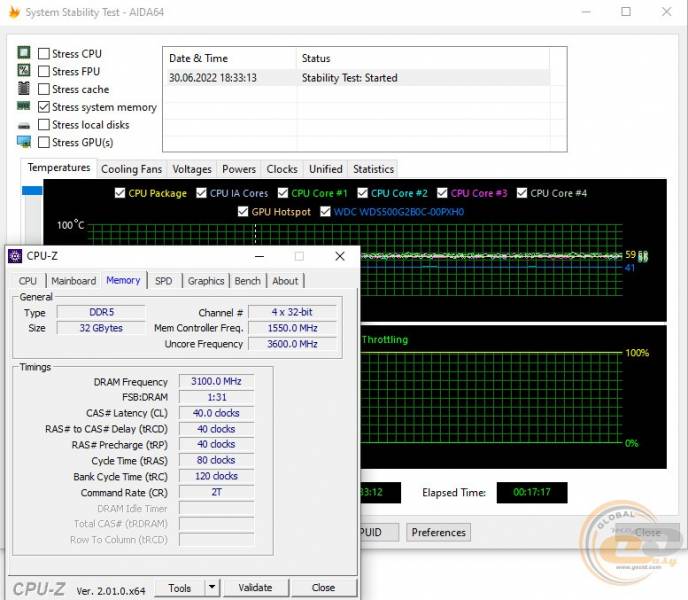Toggle the CPU Core #3 checkbox
Viewport: 688px width, 600px height.
(442, 193)
